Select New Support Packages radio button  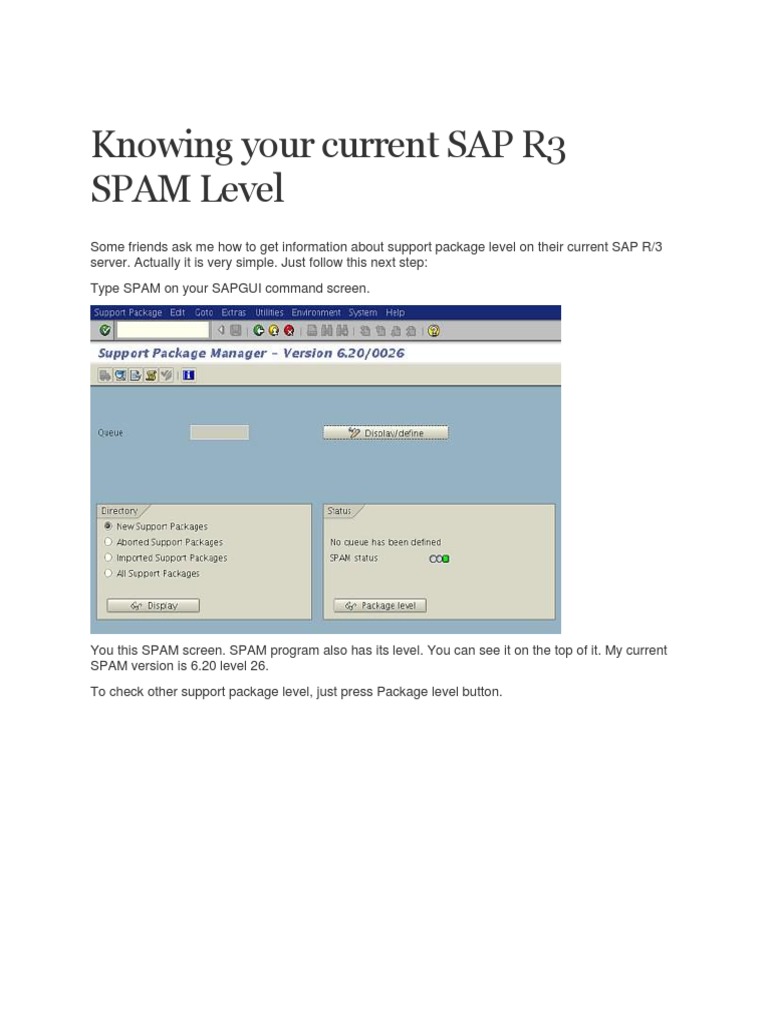pos(108,526)
